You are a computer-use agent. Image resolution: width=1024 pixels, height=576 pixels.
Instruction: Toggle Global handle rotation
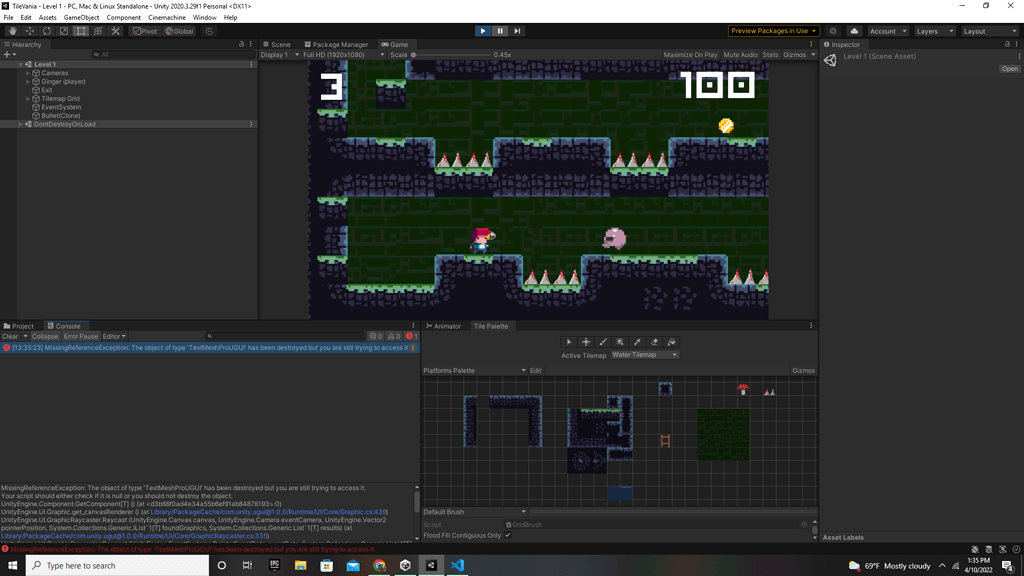pos(179,31)
